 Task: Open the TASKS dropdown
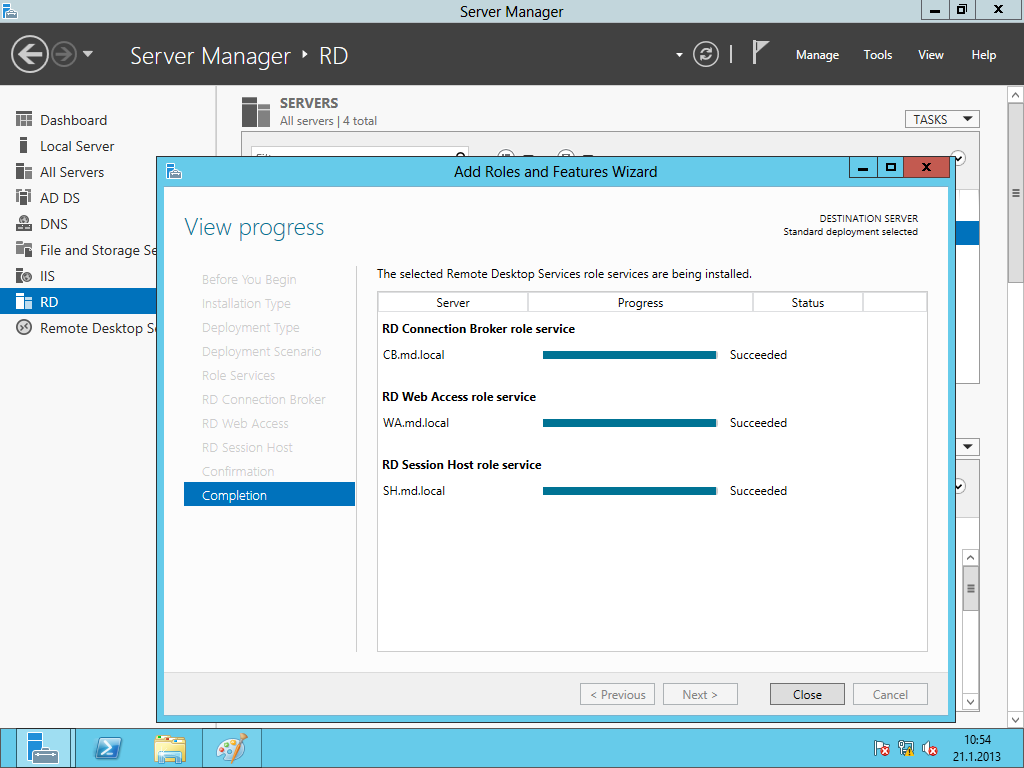(941, 119)
